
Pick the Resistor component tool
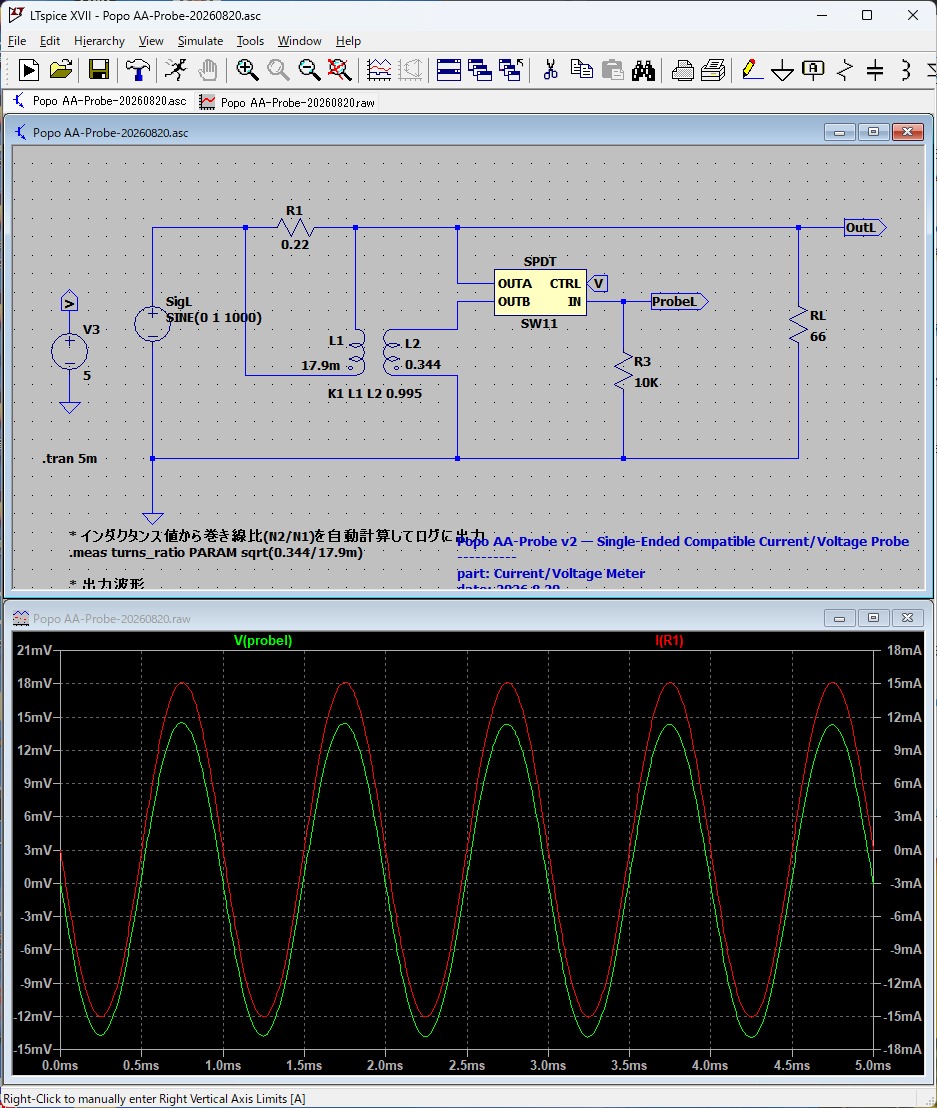click(x=844, y=70)
